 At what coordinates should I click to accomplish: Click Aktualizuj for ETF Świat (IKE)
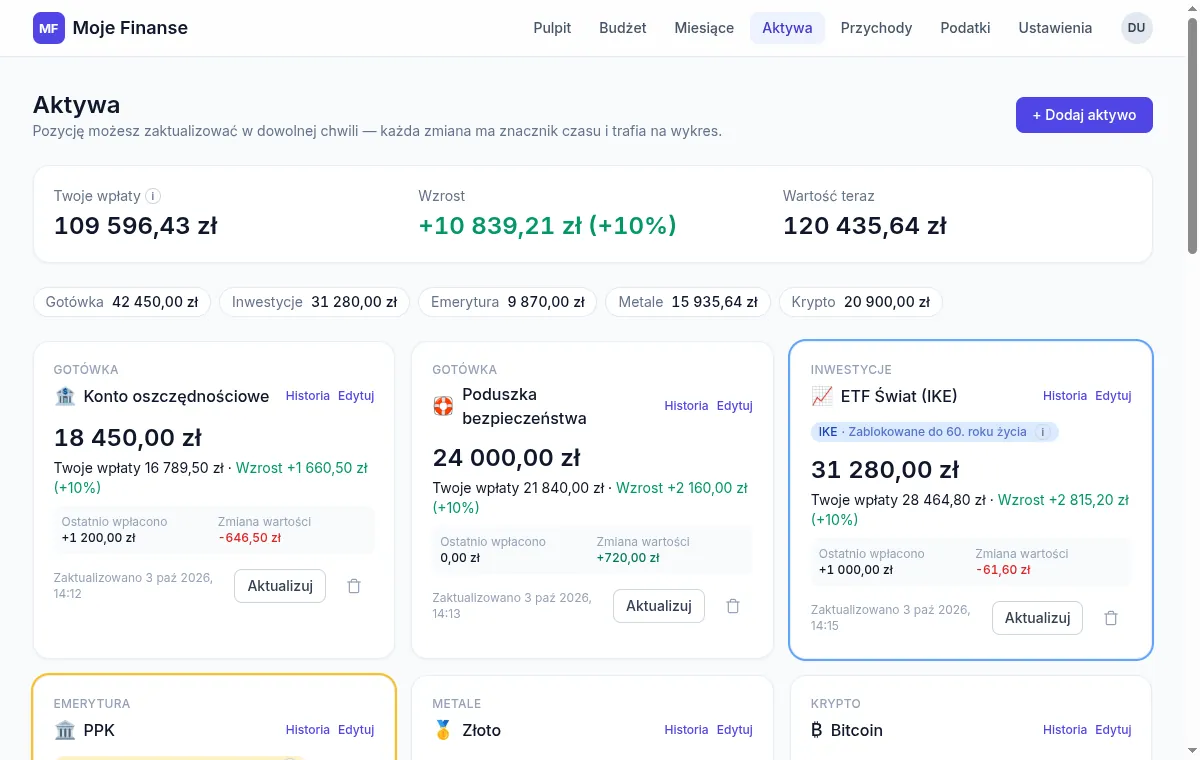pos(1037,618)
